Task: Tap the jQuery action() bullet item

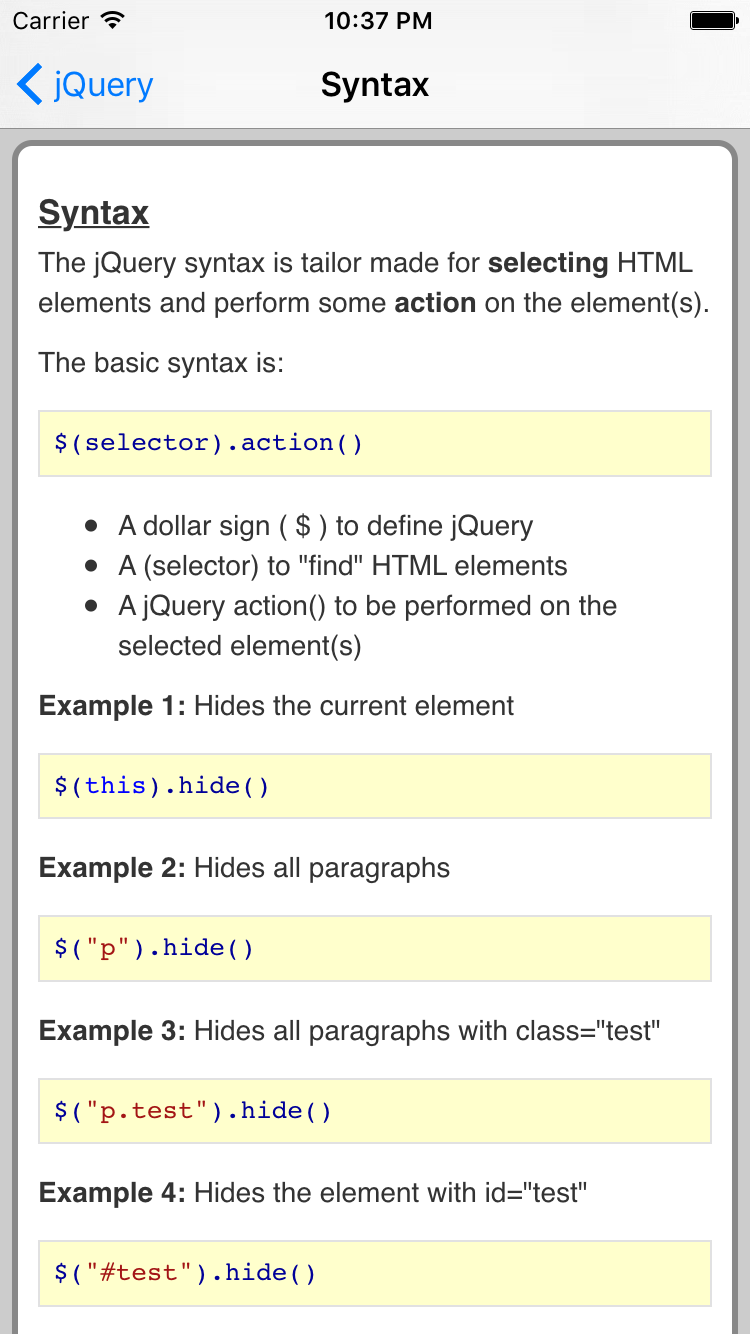Action: tap(366, 626)
